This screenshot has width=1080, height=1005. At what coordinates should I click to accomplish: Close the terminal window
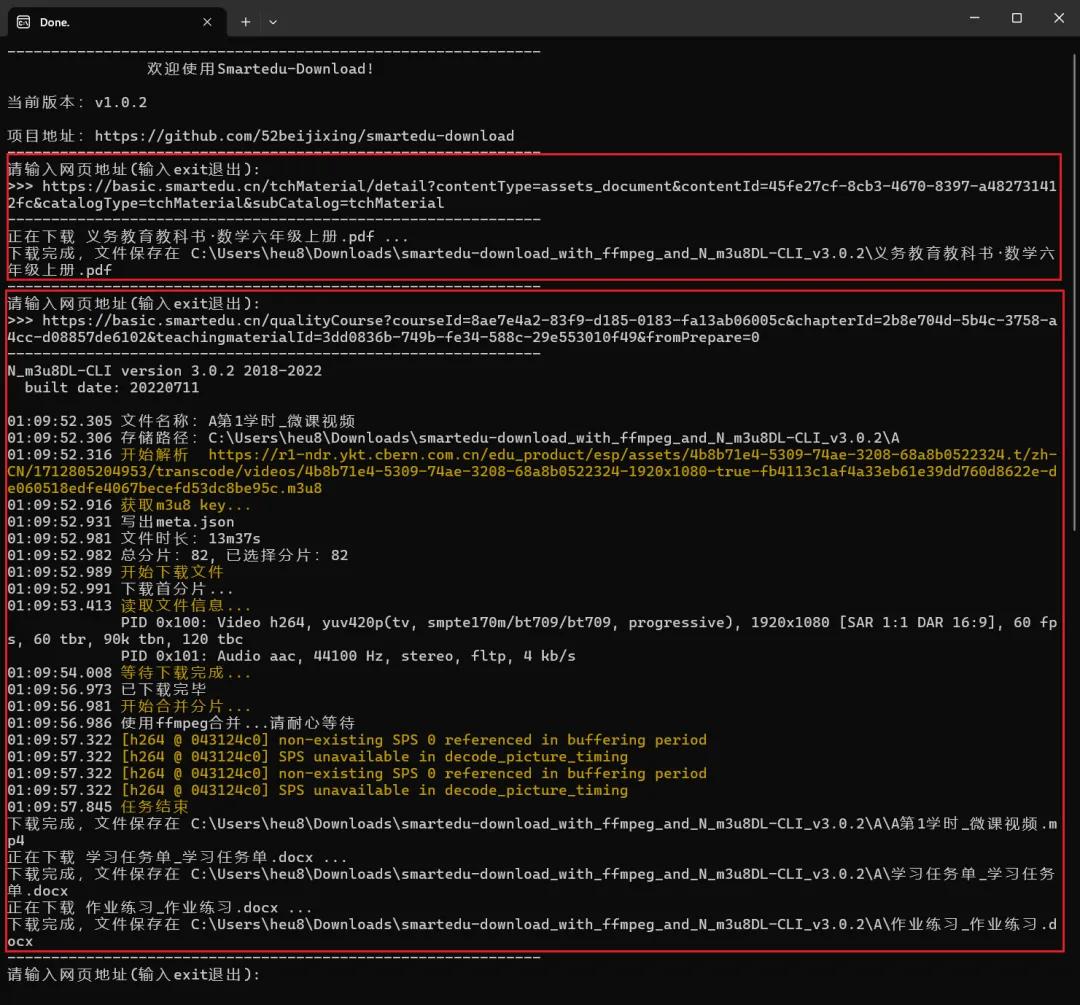(x=1059, y=18)
